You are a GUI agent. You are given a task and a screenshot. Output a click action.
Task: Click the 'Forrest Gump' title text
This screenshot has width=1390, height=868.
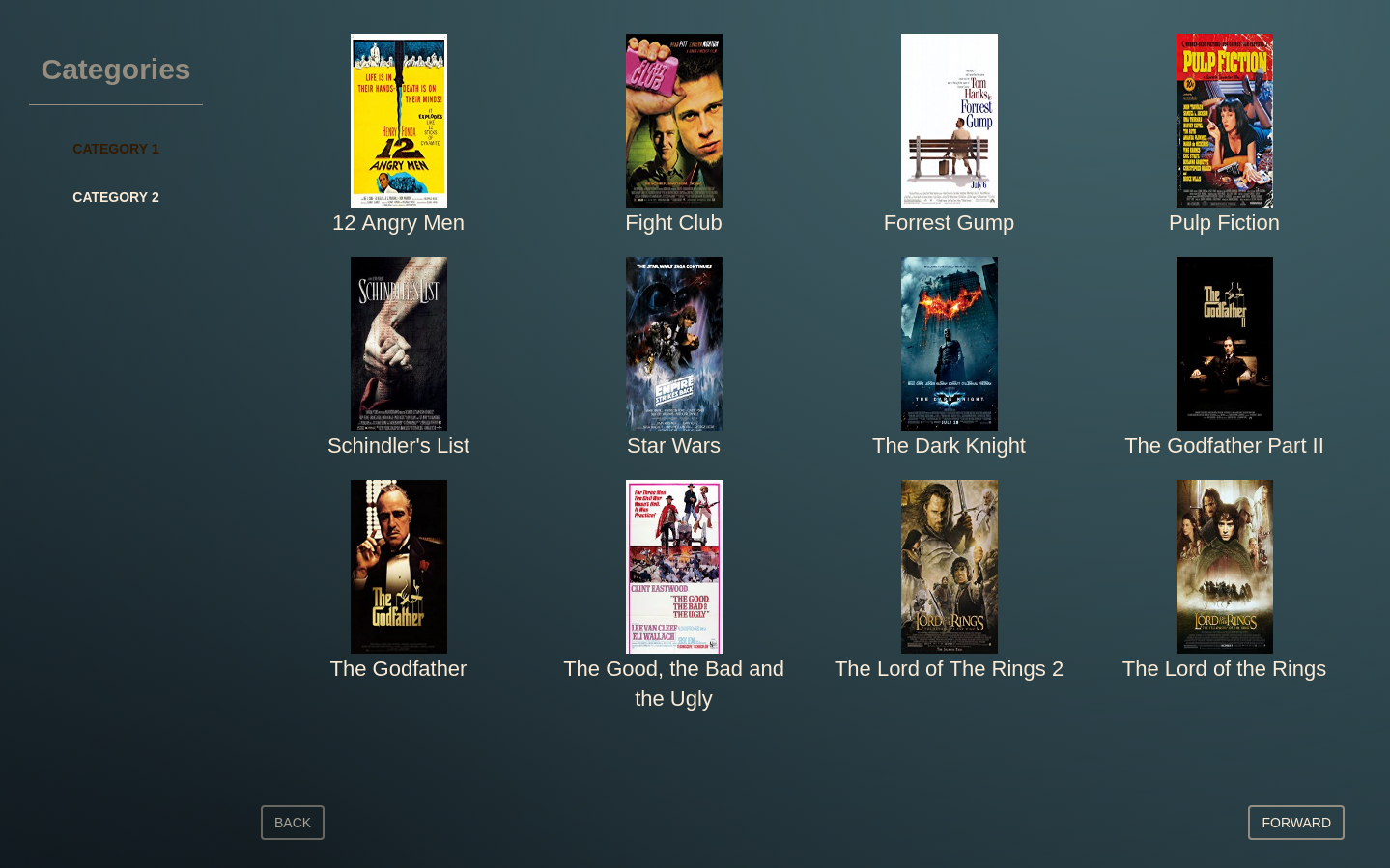click(x=949, y=223)
